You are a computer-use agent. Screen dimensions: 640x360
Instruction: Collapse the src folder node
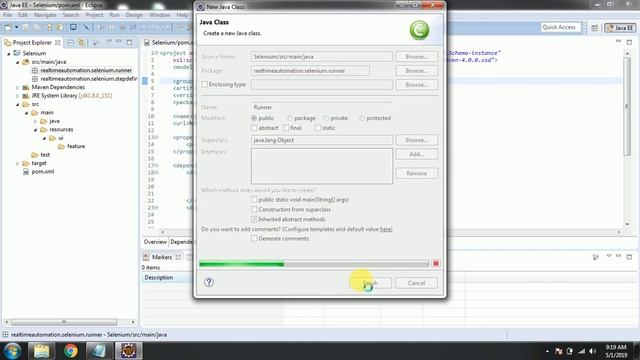[x=18, y=104]
